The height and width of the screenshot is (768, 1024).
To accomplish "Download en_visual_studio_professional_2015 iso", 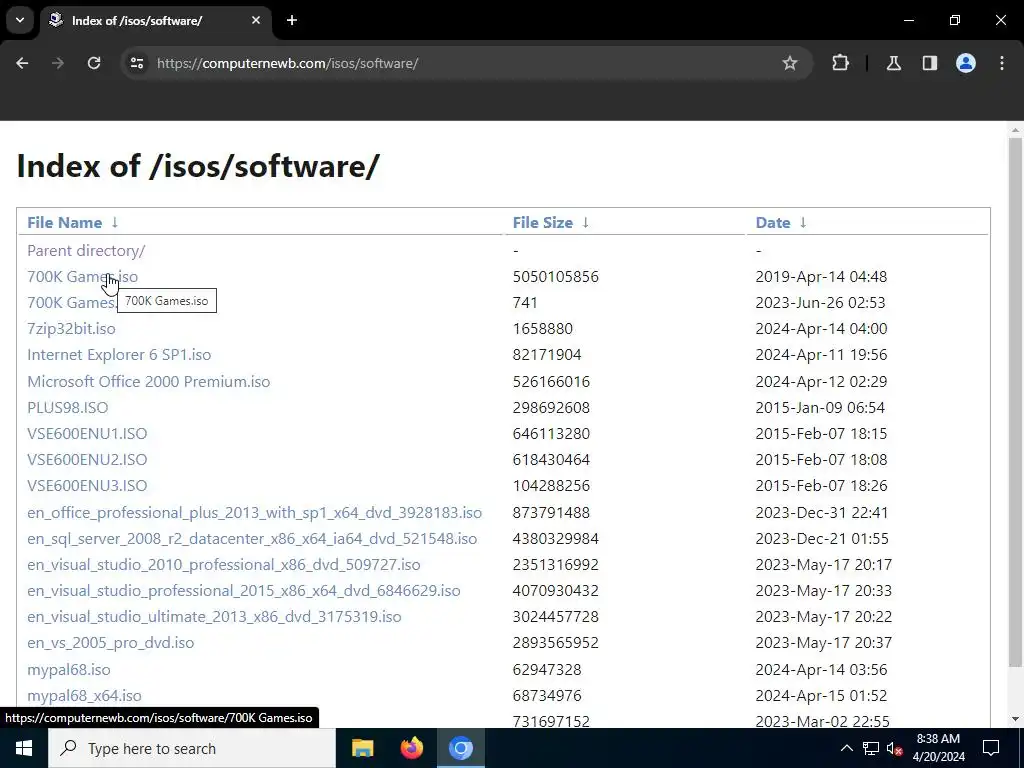I will click(244, 592).
